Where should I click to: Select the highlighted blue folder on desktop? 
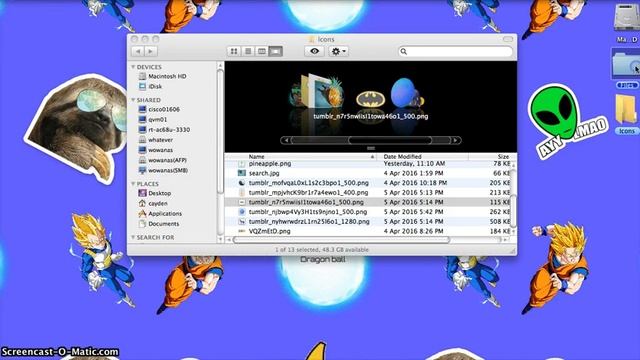click(x=626, y=64)
